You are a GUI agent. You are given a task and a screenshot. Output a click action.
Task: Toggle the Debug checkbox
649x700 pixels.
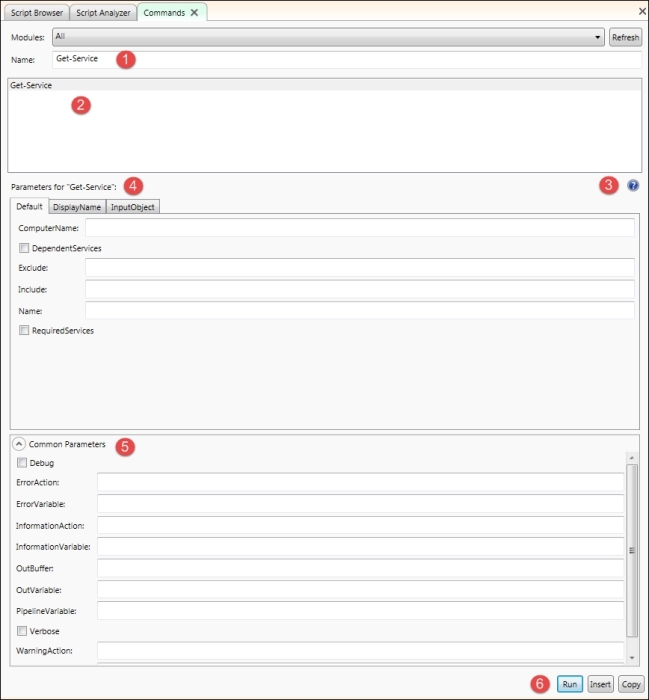pos(22,463)
